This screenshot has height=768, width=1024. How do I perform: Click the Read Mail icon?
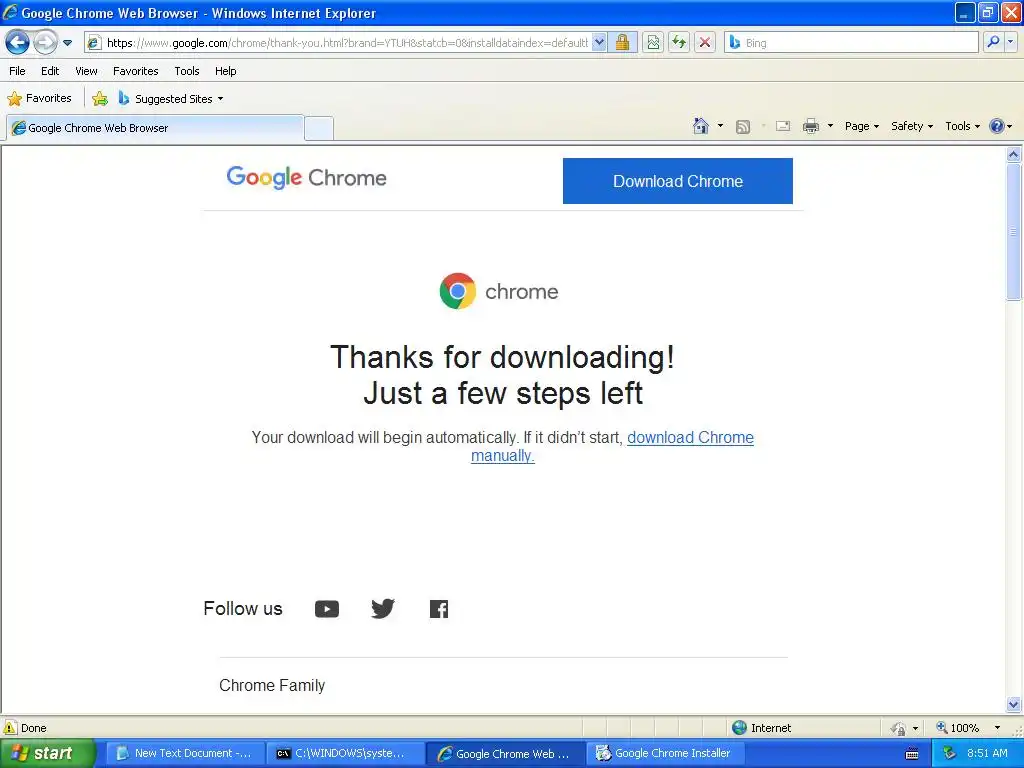tap(783, 127)
